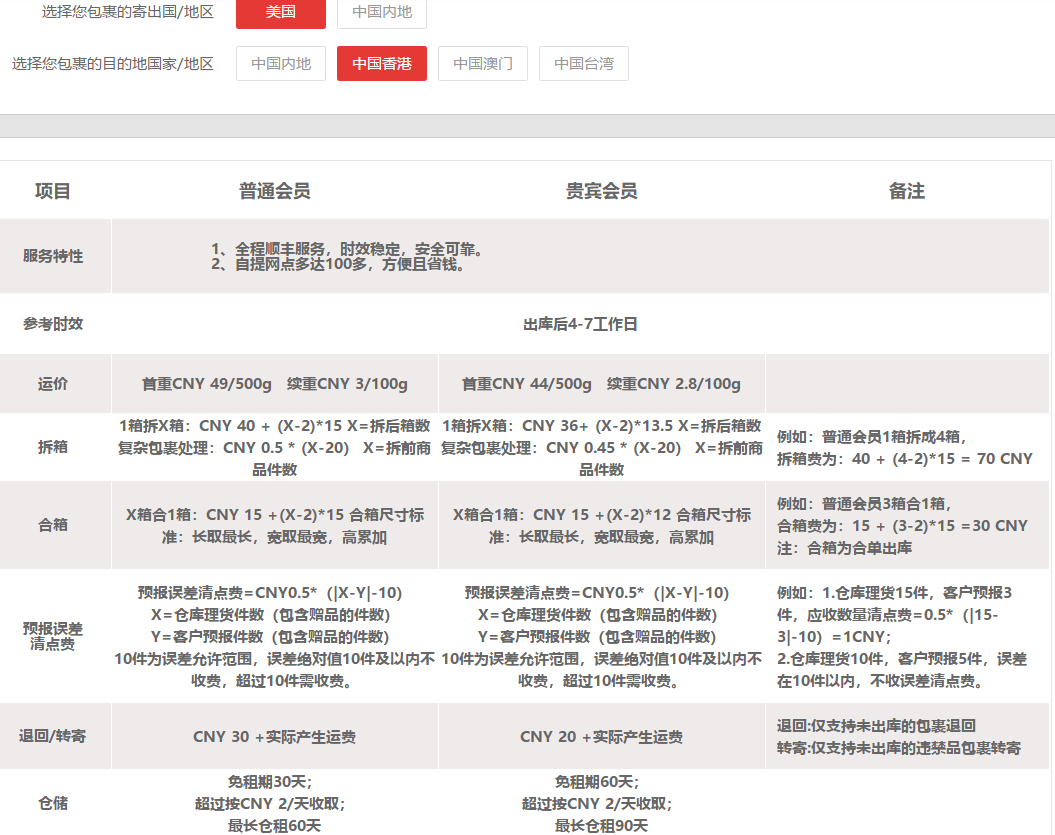Click the 备注 column header
This screenshot has height=835, width=1055.
(x=907, y=191)
